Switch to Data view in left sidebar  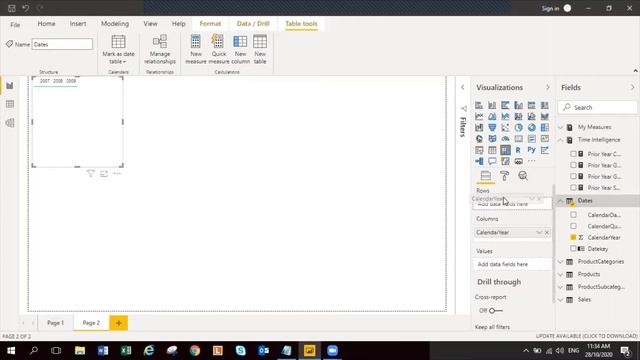click(x=10, y=104)
